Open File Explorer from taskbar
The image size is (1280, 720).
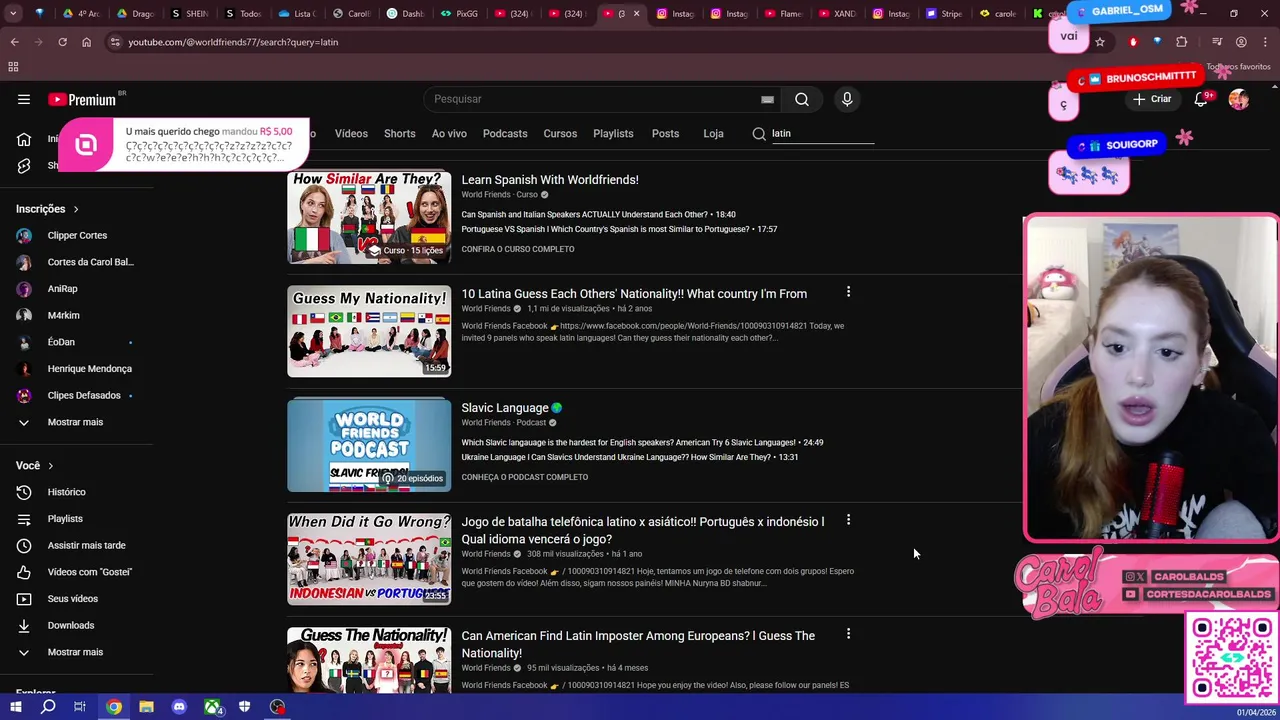coord(146,707)
